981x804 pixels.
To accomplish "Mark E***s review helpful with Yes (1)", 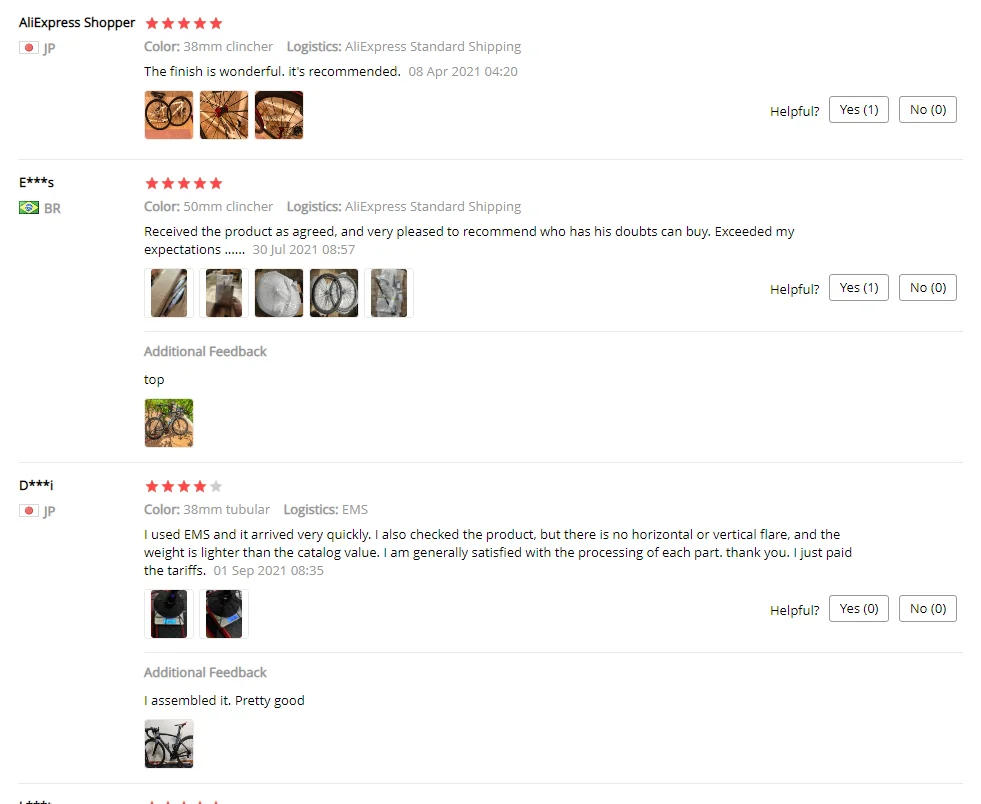I will [x=858, y=287].
